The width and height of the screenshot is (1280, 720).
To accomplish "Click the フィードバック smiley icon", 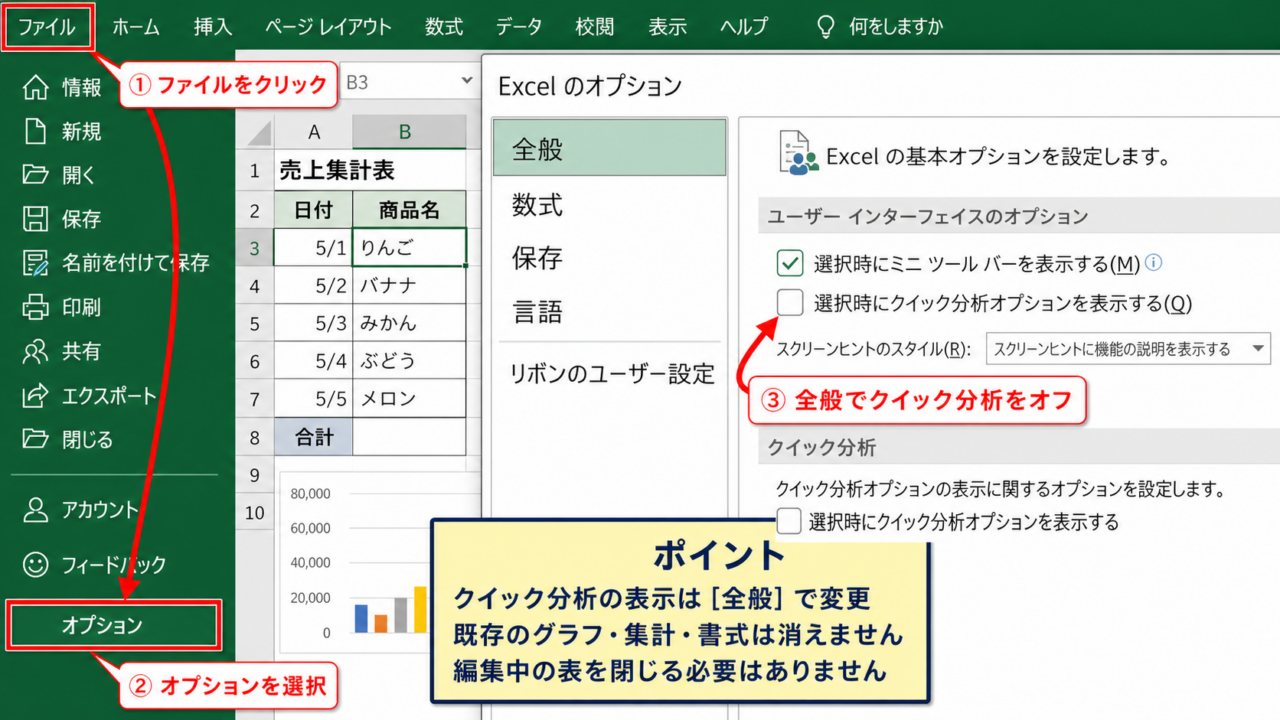I will click(35, 564).
